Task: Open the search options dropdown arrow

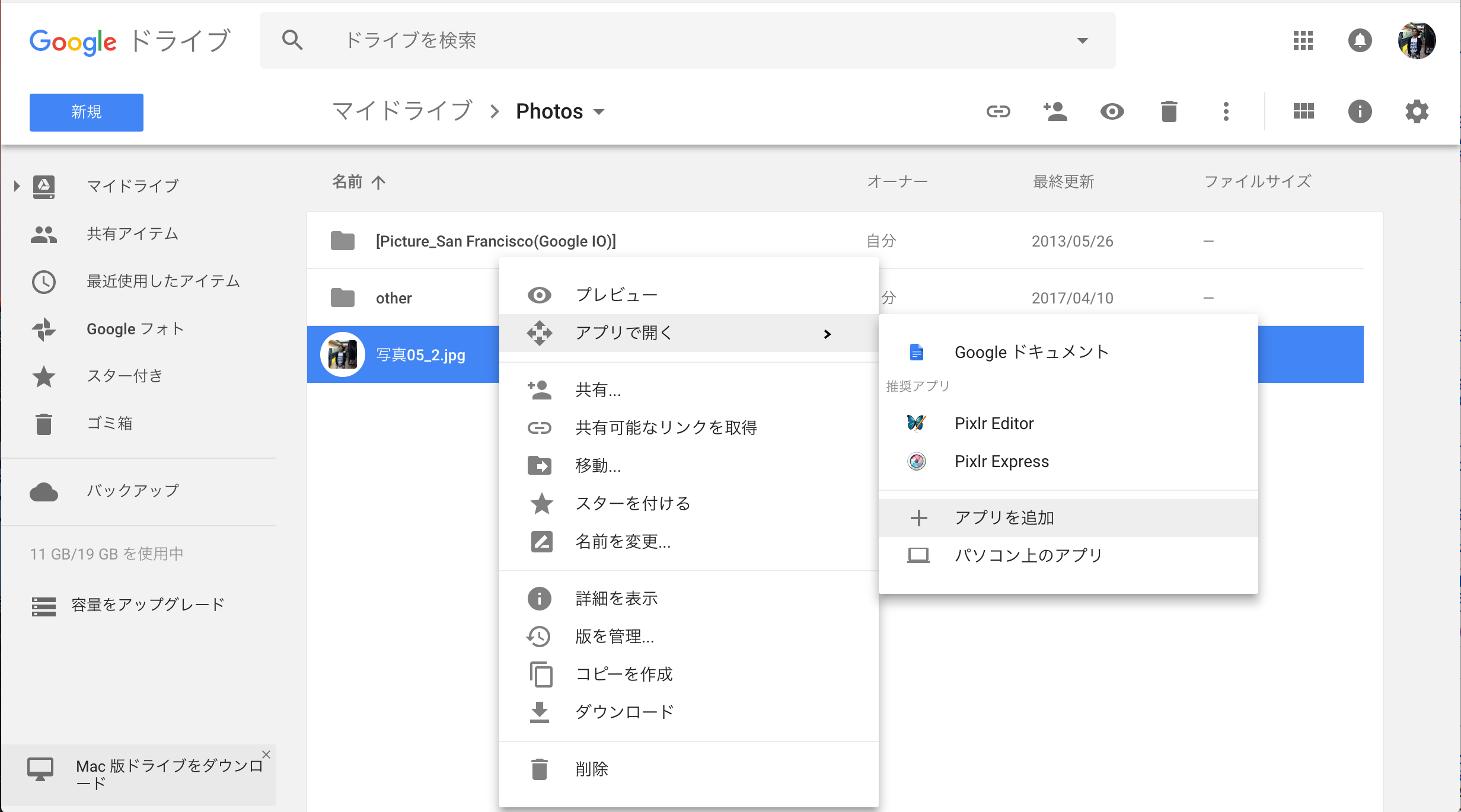Action: (1083, 40)
